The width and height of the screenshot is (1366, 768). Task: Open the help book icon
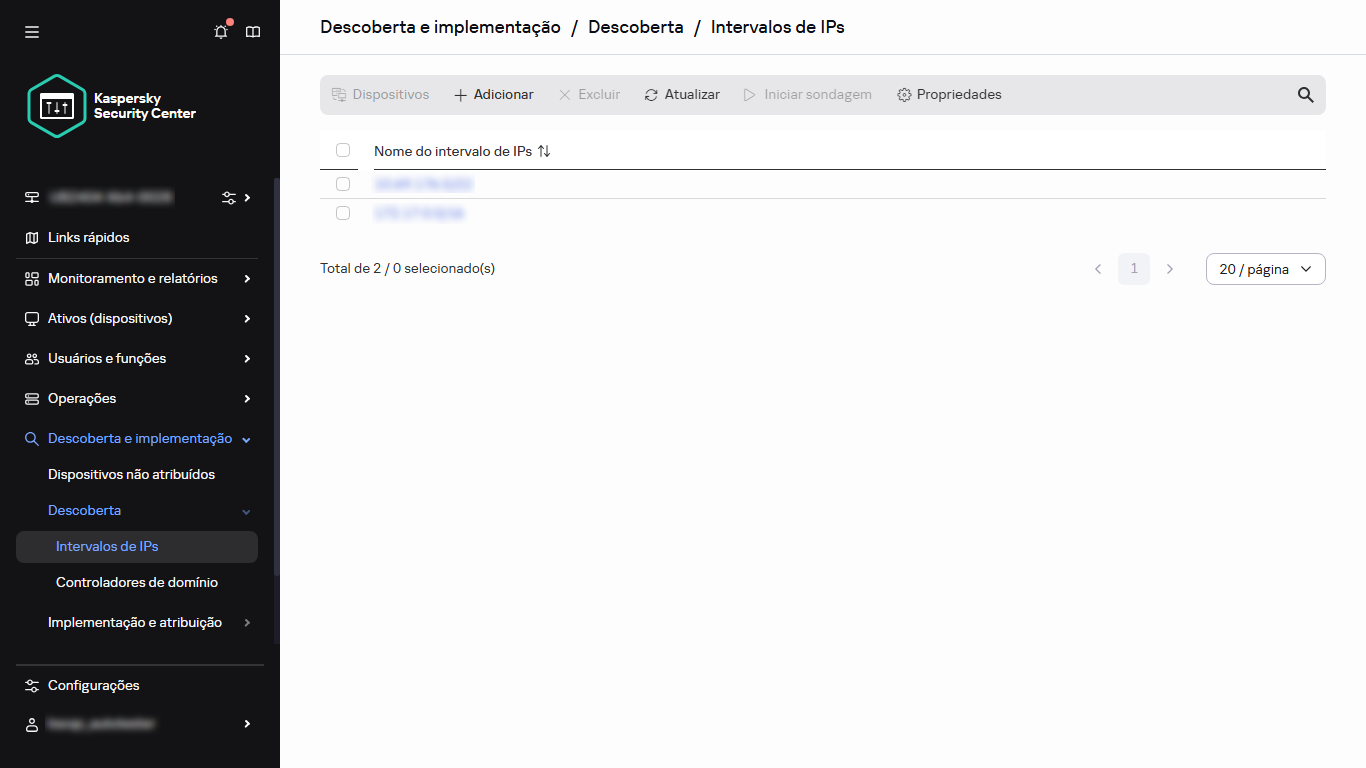(x=253, y=32)
